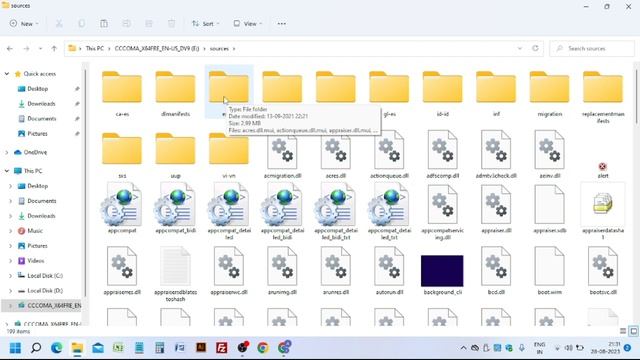This screenshot has height=360, width=640.
Task: Show hidden system tray icons
Action: (463, 348)
